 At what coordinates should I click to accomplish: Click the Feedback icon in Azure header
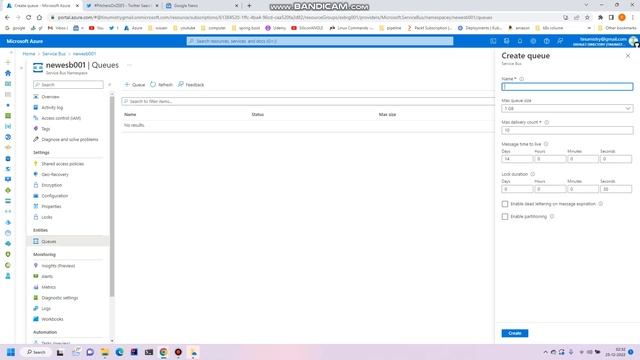pyautogui.click(x=560, y=41)
